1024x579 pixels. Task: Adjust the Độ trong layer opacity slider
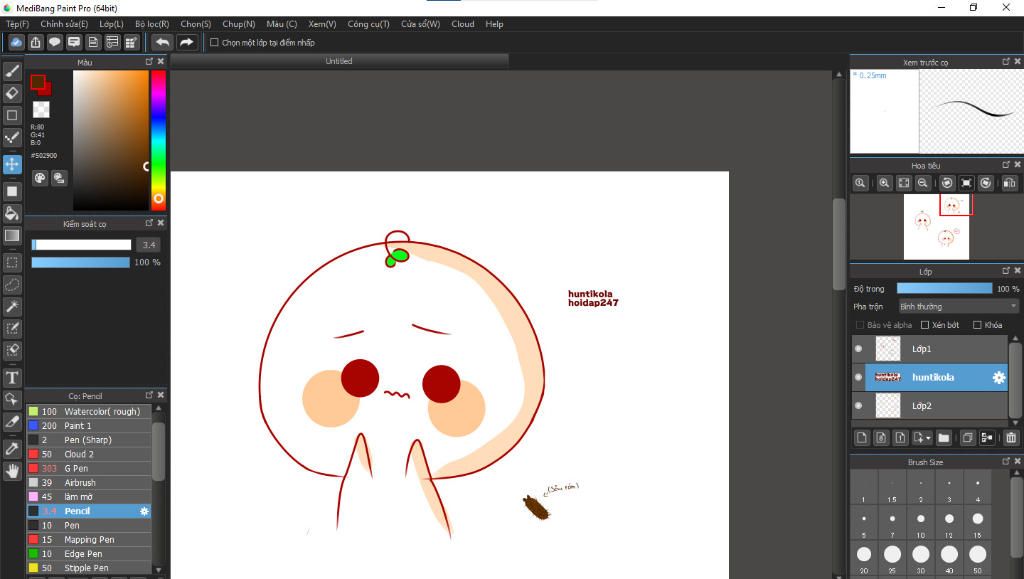pos(944,289)
